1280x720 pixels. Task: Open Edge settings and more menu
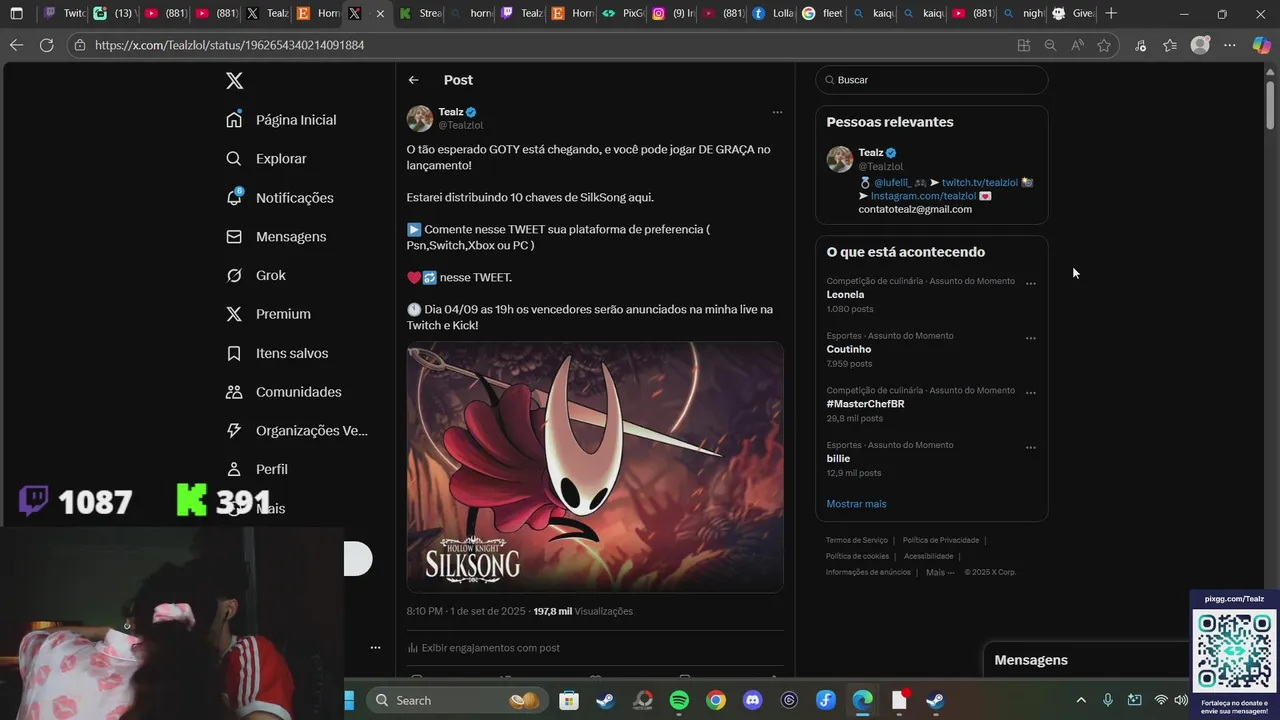(x=1230, y=45)
